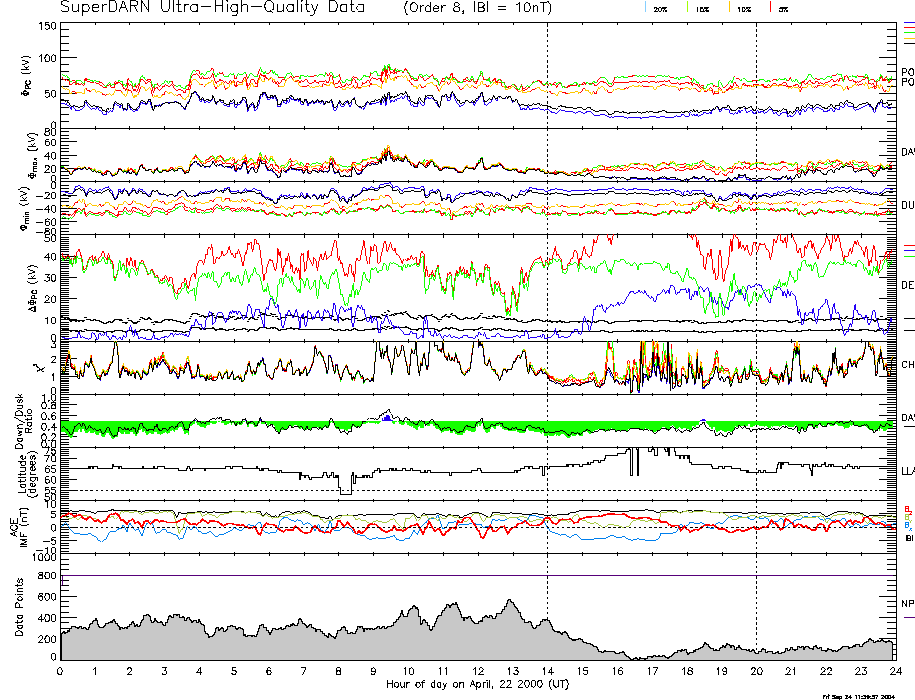
Task: Click the 150 tick on the top panel axis
Action: 46,25
